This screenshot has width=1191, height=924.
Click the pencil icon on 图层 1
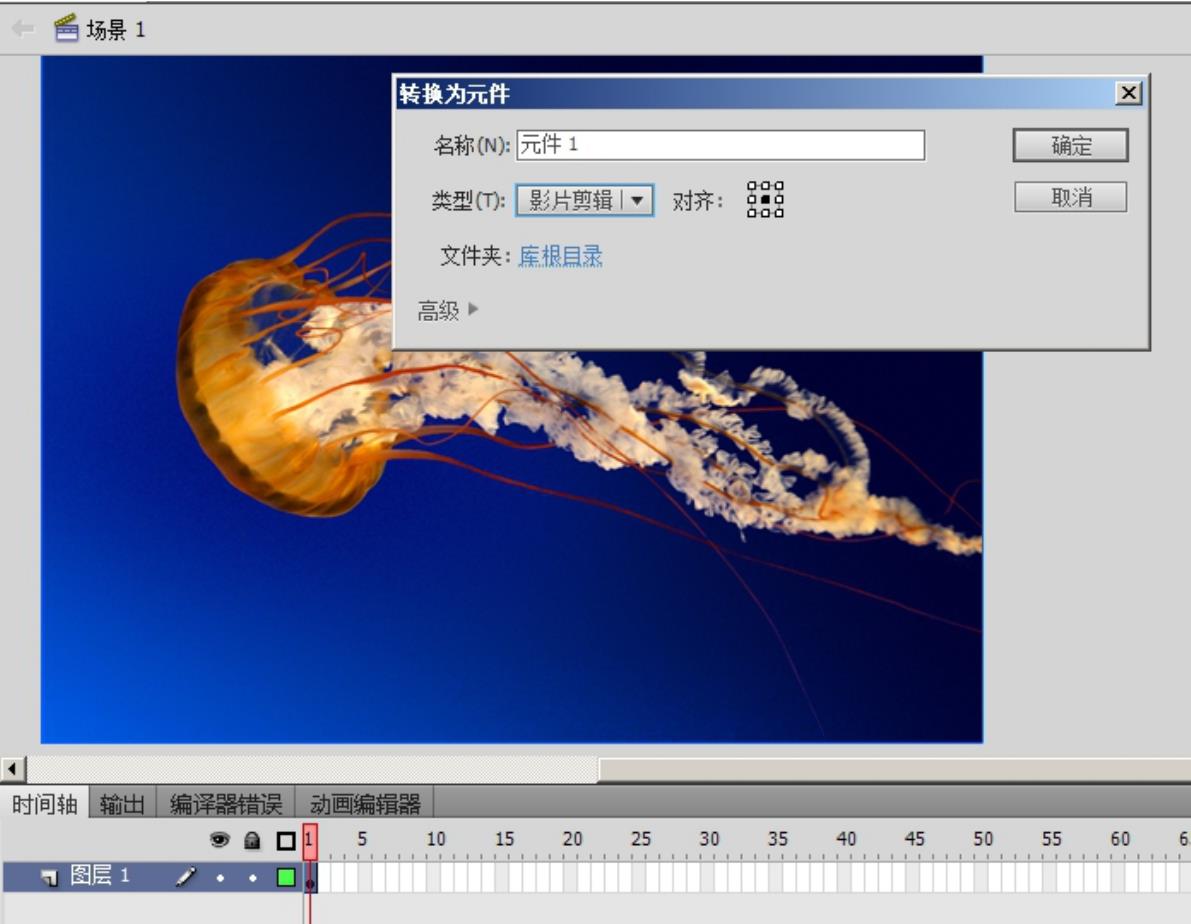tap(186, 877)
